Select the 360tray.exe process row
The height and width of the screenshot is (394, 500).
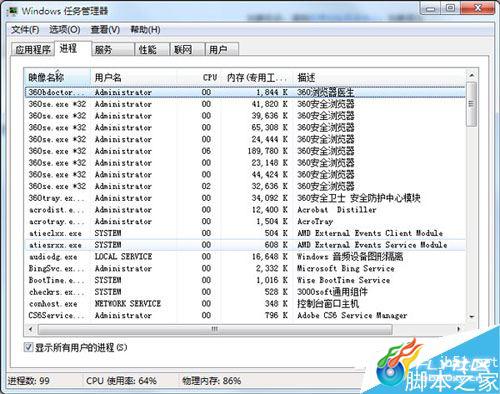click(x=245, y=198)
